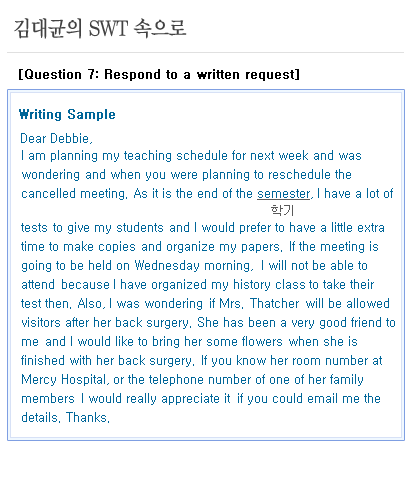The height and width of the screenshot is (480, 410).
Task: Click the underlined word "semester"
Action: pos(284,194)
